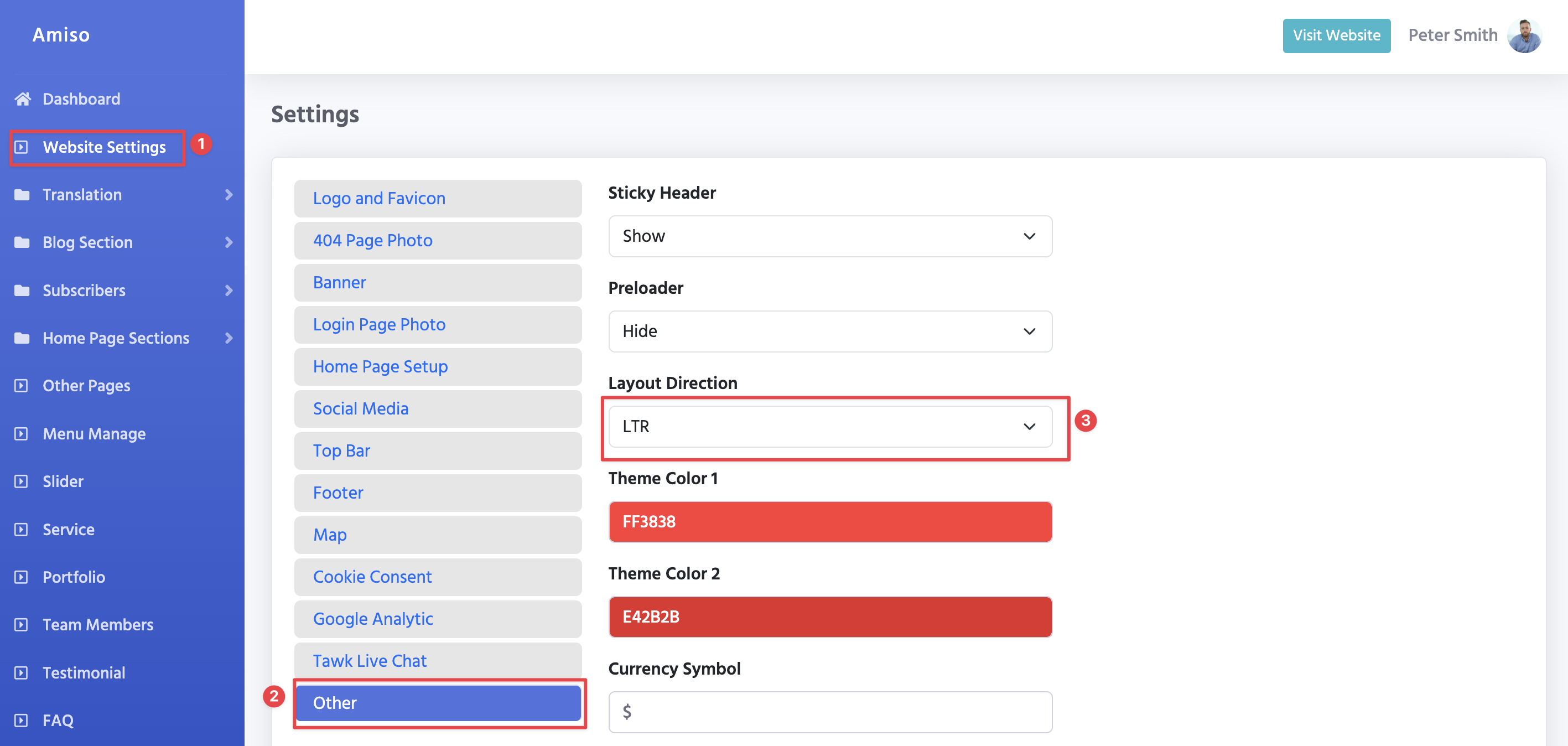The width and height of the screenshot is (1568, 746).
Task: Click the Portfolio sidebar icon
Action: 22,577
